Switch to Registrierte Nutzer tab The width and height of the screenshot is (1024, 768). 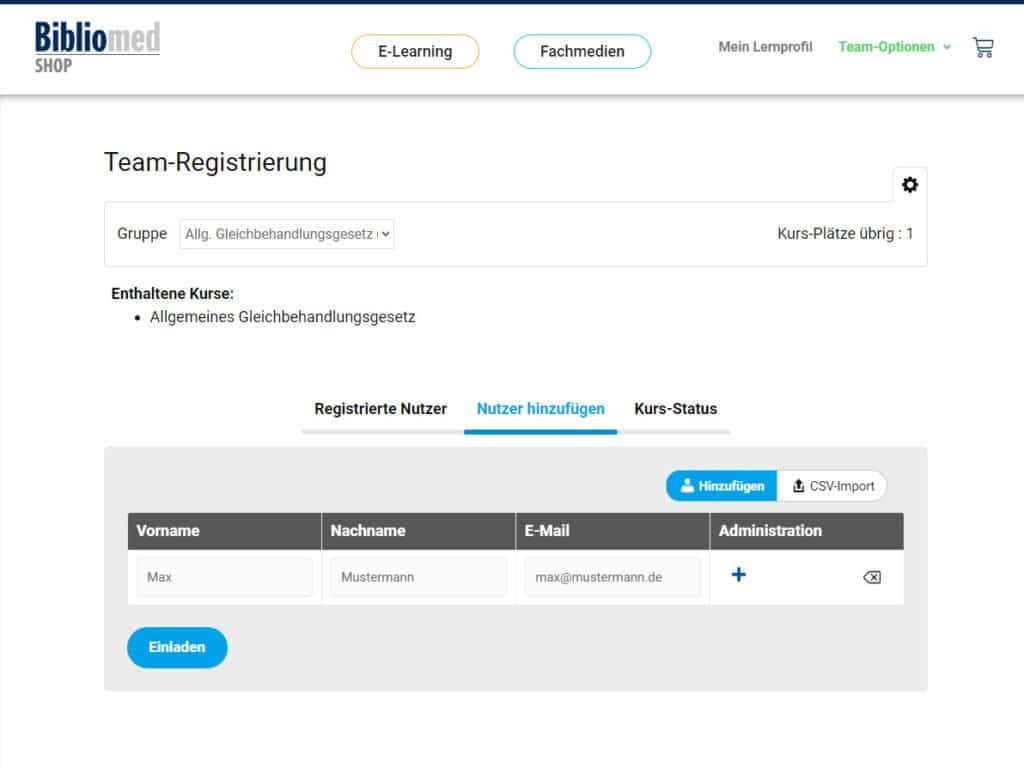tap(380, 409)
